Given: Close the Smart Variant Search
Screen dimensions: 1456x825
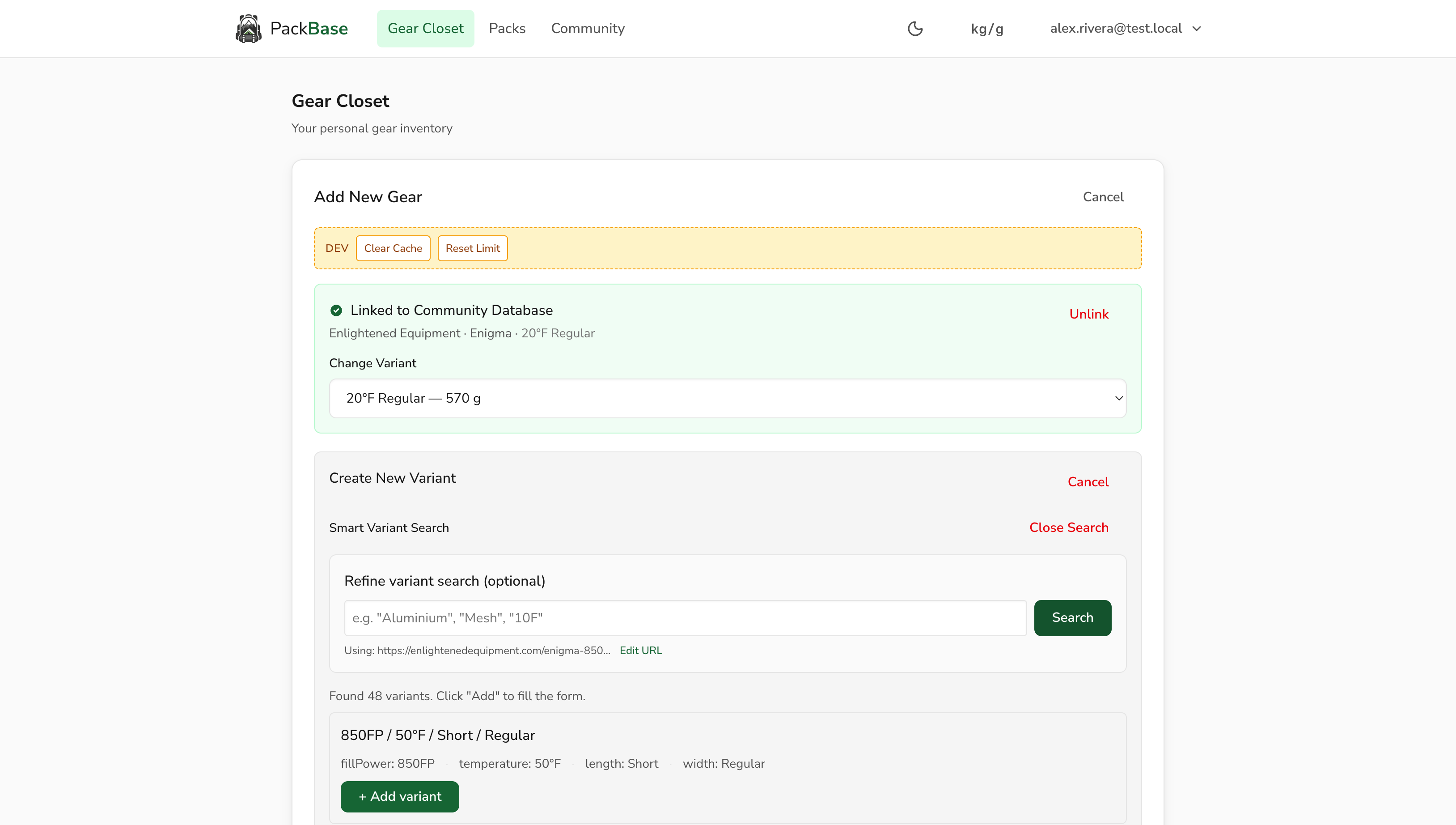Looking at the screenshot, I should [1069, 527].
